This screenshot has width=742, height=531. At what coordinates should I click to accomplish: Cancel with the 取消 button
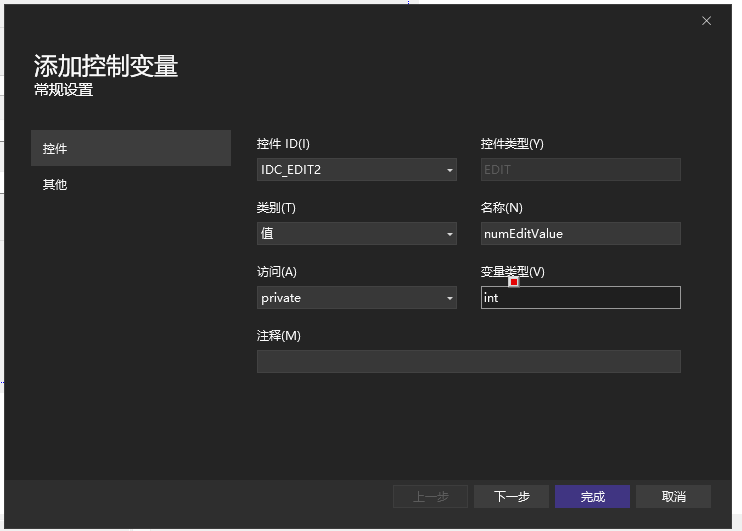pyautogui.click(x=673, y=496)
